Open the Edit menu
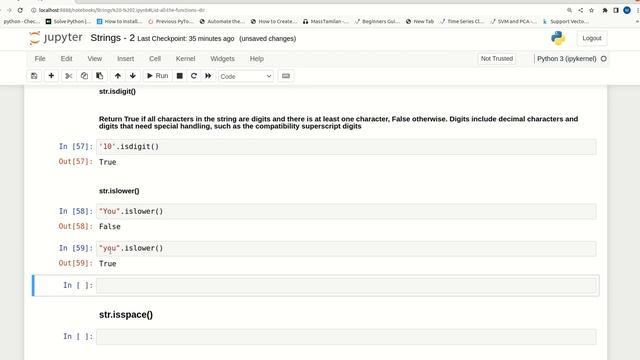 pyautogui.click(x=67, y=59)
